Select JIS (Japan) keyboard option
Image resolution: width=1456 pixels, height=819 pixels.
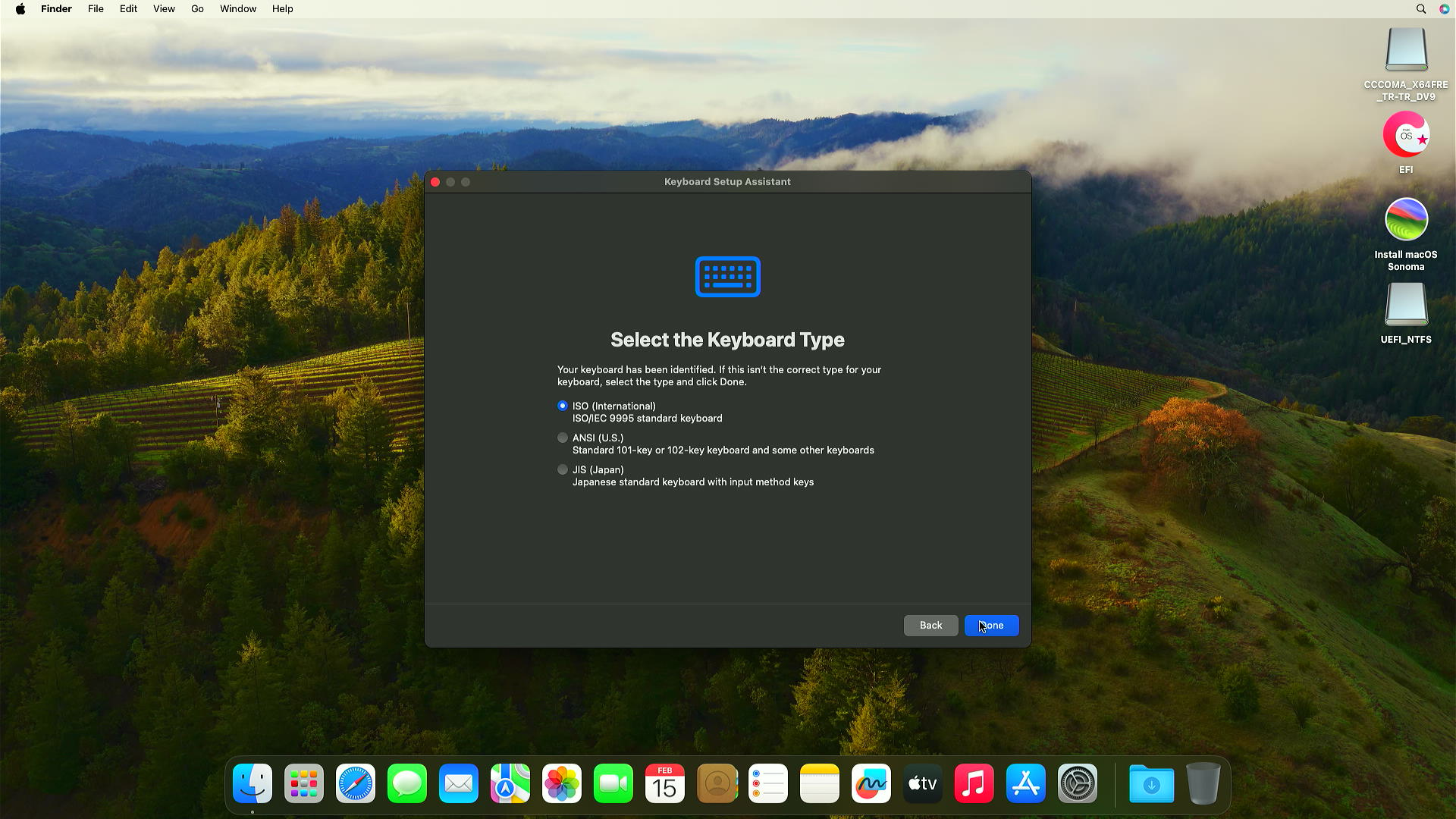coord(562,469)
